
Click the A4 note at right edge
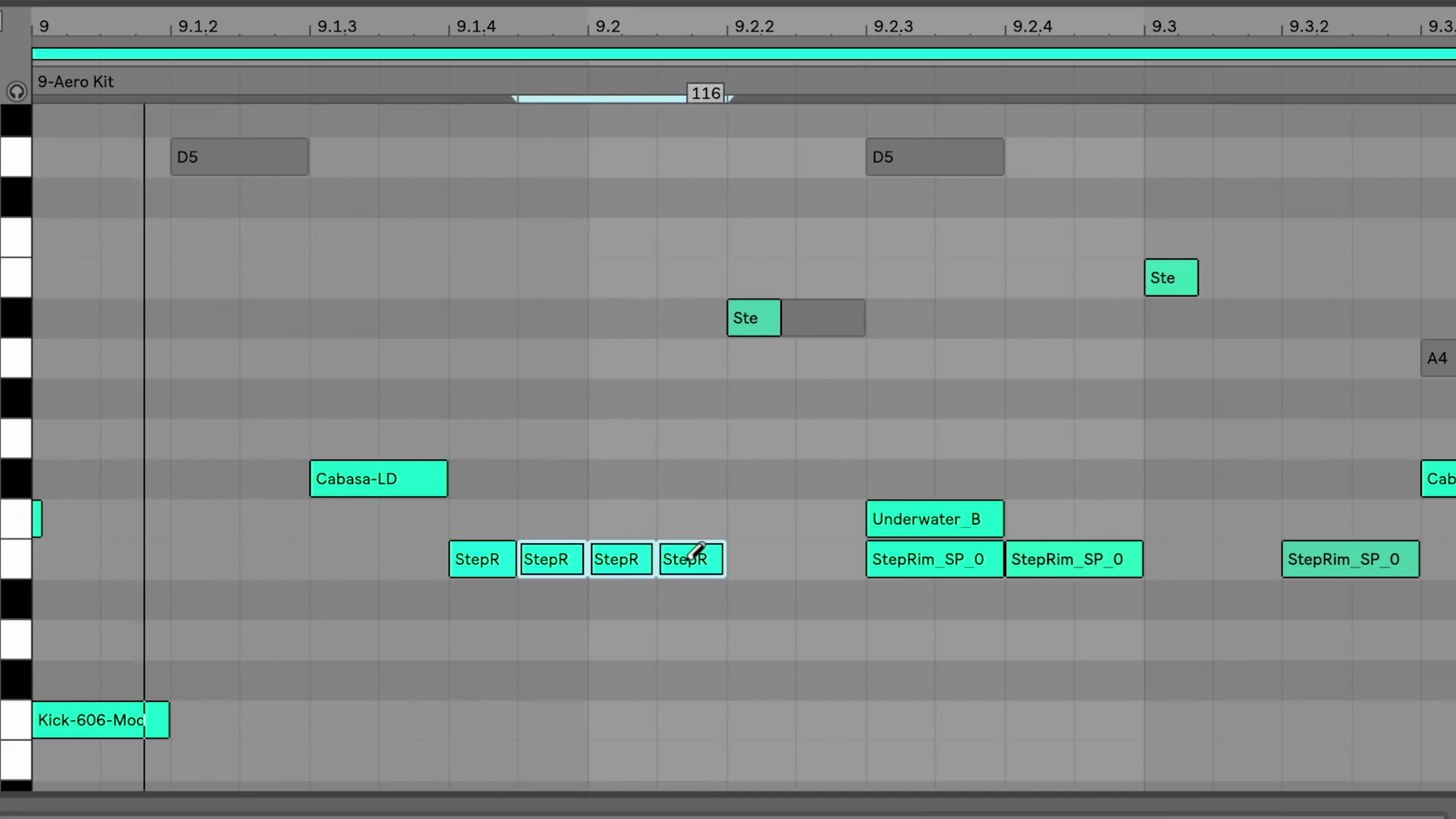click(x=1438, y=358)
